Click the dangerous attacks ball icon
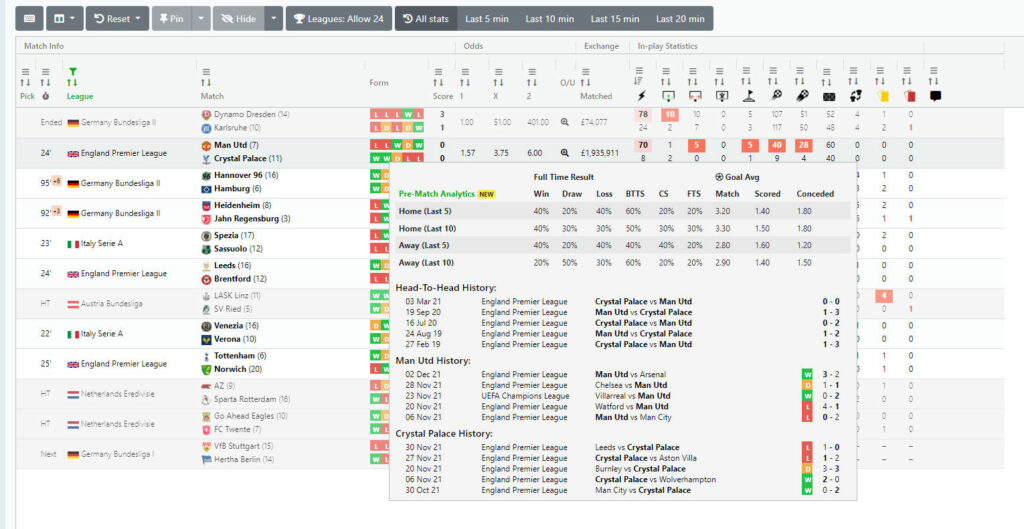1024x529 pixels. coord(801,96)
